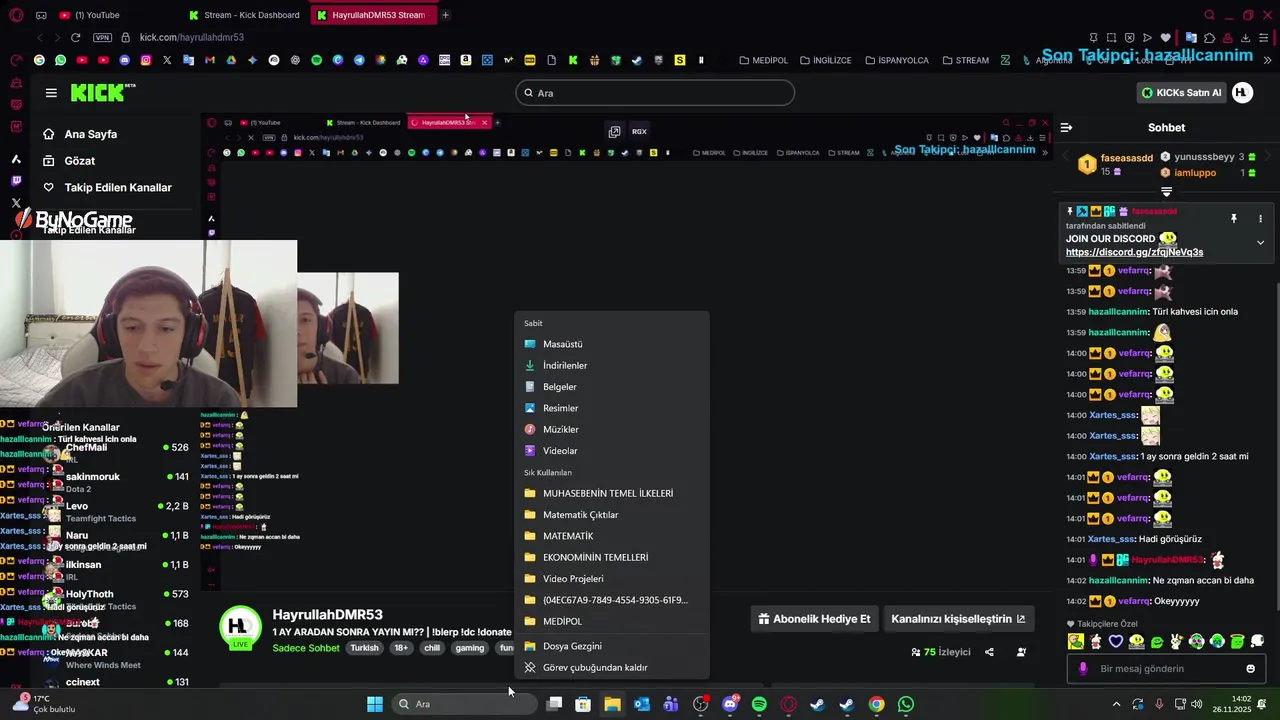The width and height of the screenshot is (1280, 720).
Task: Click Kanalınızı kişiselleştirin button
Action: click(958, 619)
